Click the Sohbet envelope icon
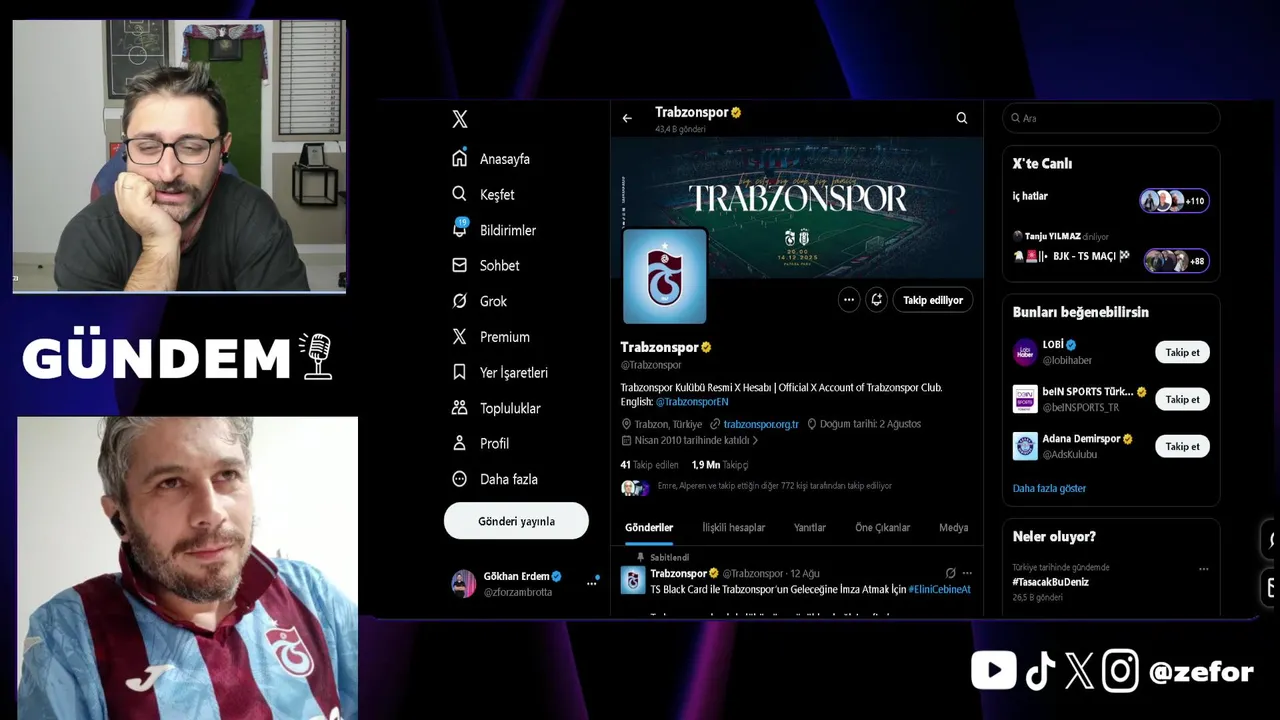The height and width of the screenshot is (720, 1280). click(x=459, y=265)
